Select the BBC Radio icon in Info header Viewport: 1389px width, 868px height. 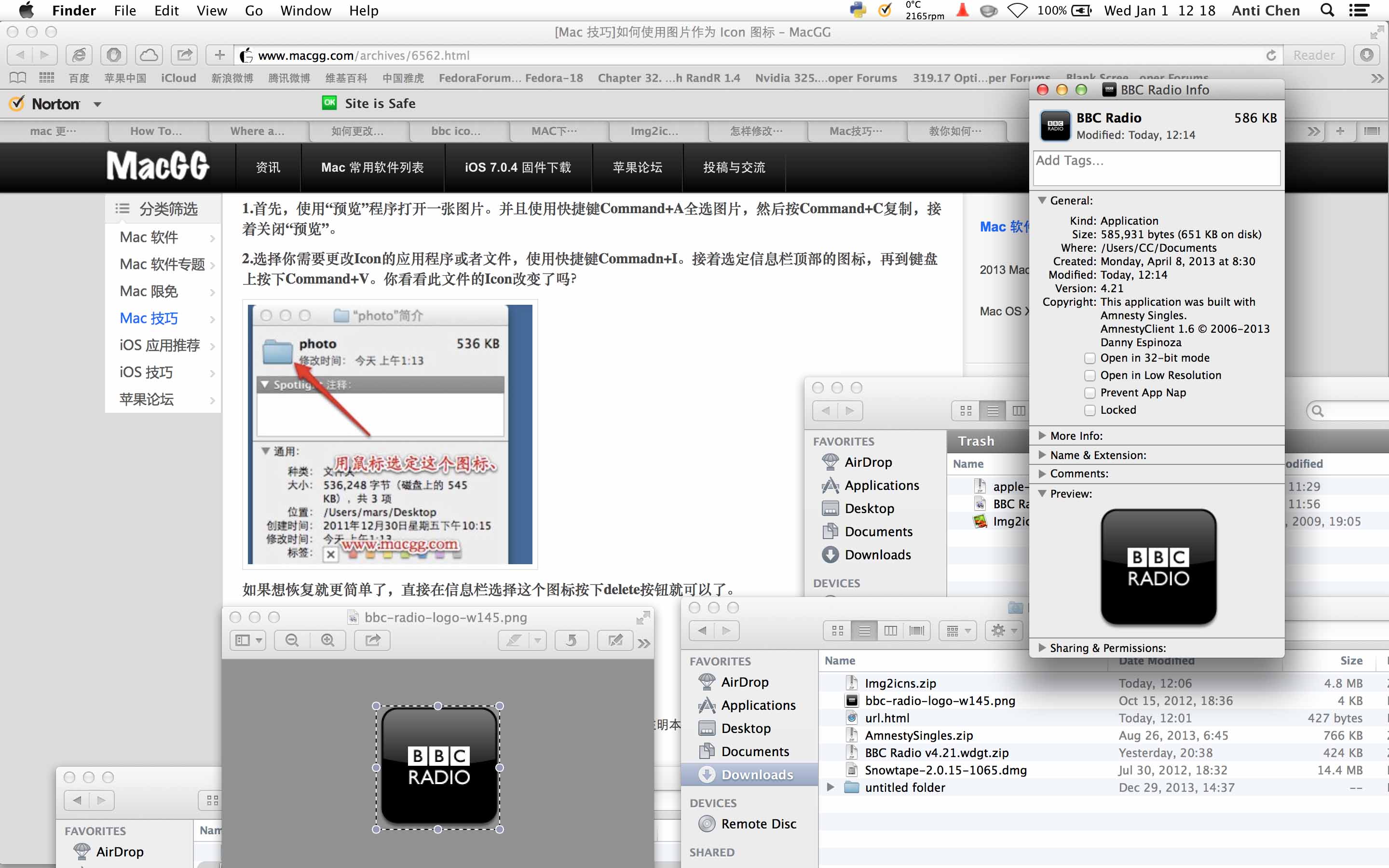tap(1055, 126)
